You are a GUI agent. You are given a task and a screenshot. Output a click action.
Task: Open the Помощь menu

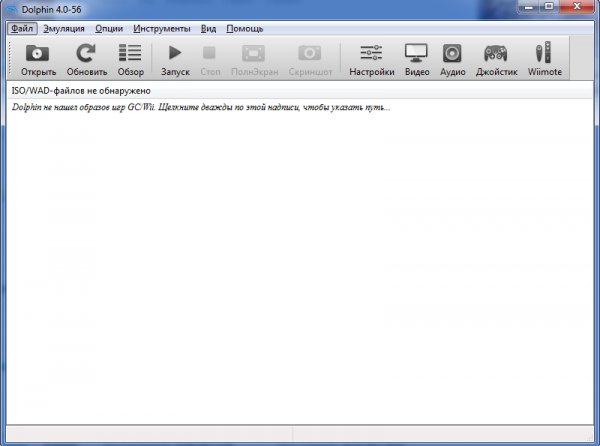click(x=245, y=29)
